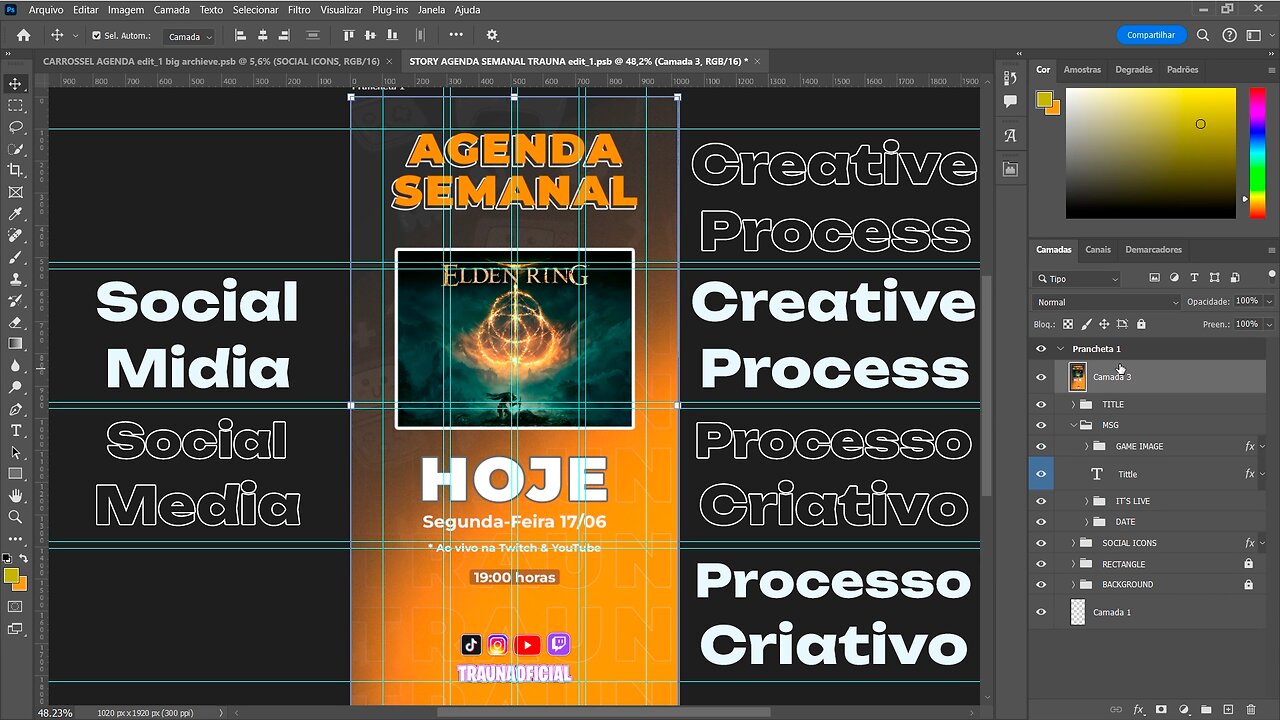Image resolution: width=1280 pixels, height=720 pixels.
Task: Select the Eyedropper tool
Action: tap(15, 214)
